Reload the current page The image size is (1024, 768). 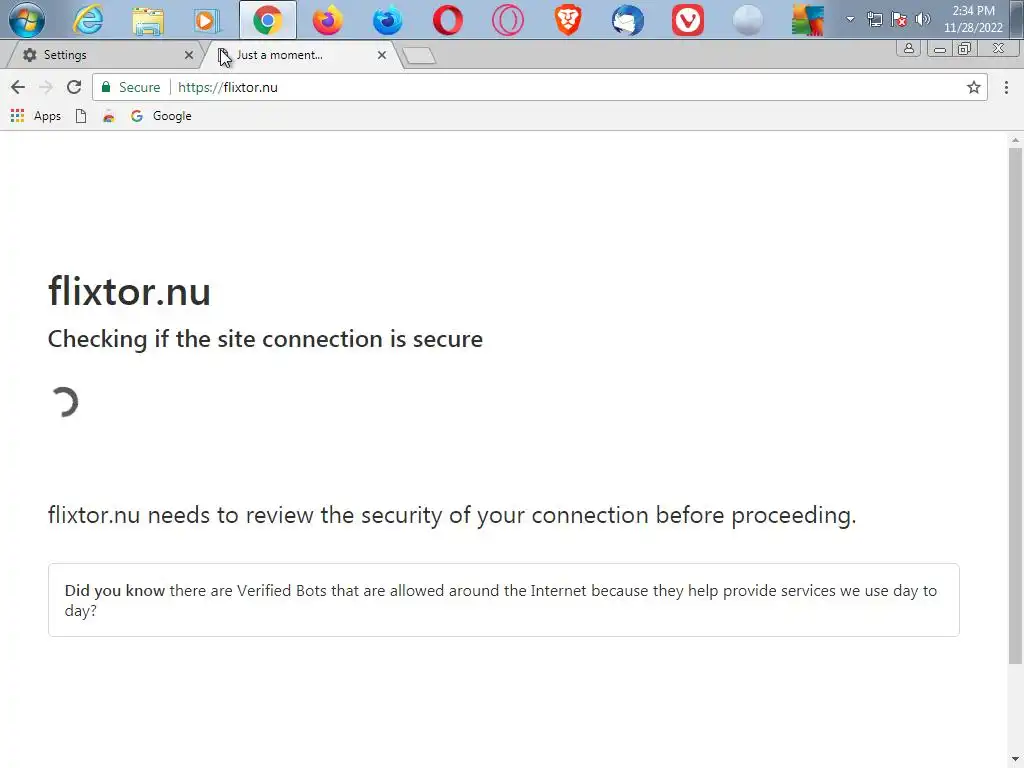(74, 87)
